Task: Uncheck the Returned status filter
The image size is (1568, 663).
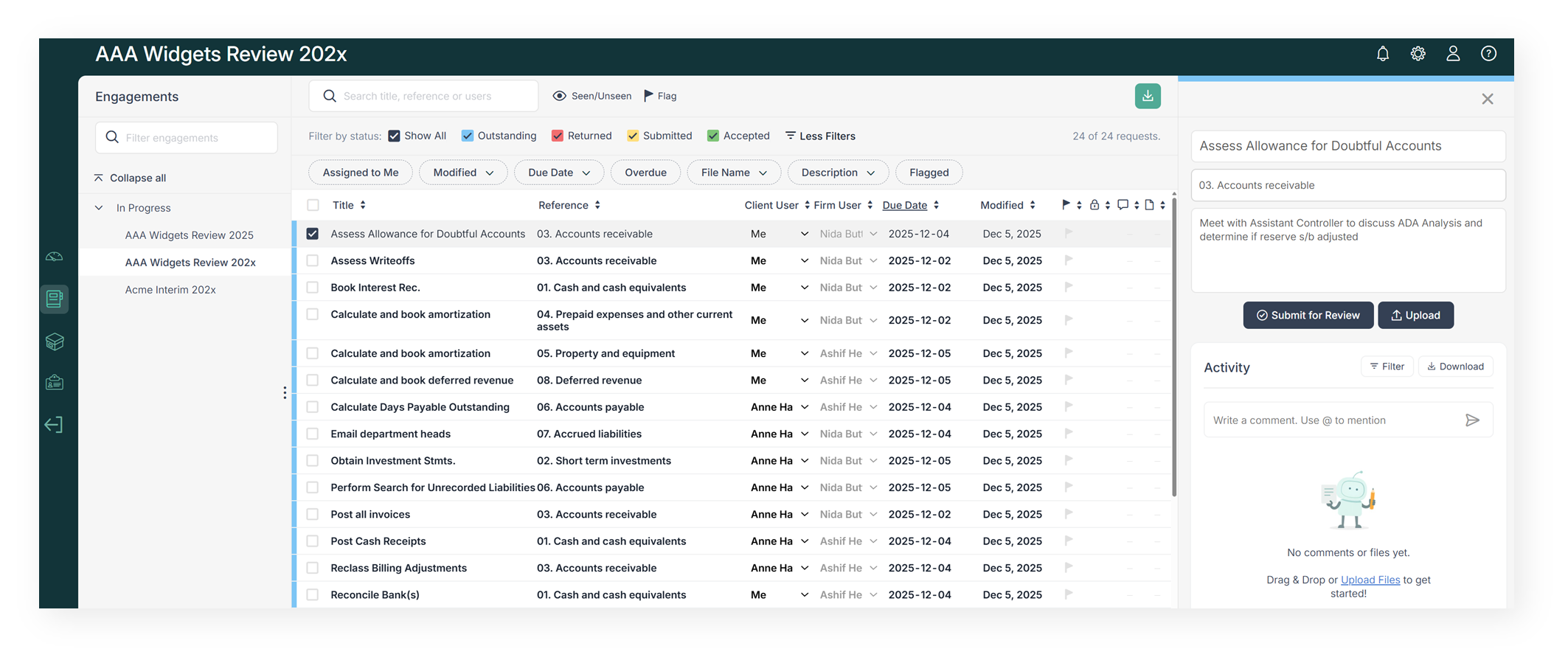Action: point(558,136)
